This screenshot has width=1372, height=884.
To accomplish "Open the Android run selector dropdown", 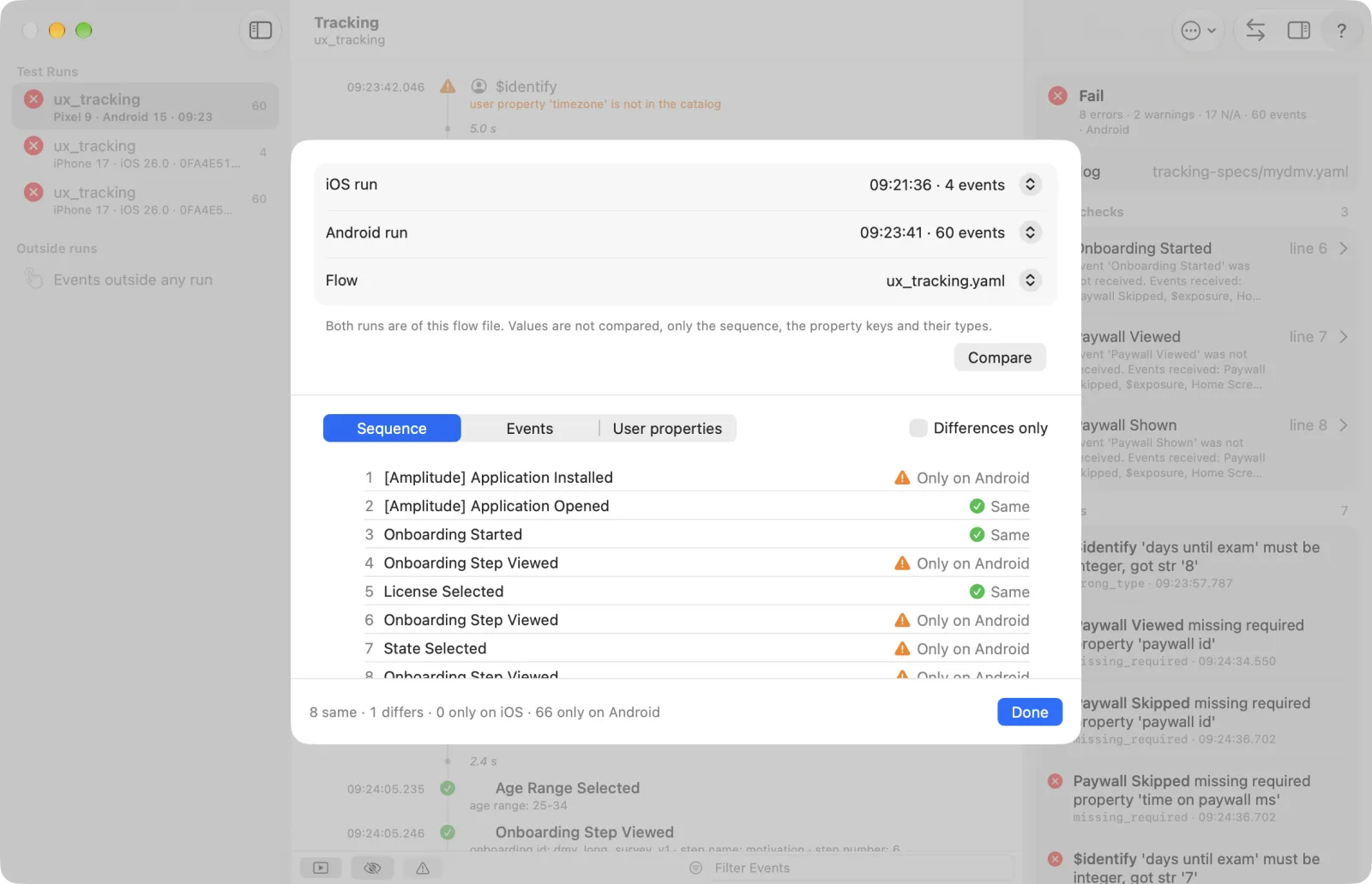I will (x=1030, y=232).
